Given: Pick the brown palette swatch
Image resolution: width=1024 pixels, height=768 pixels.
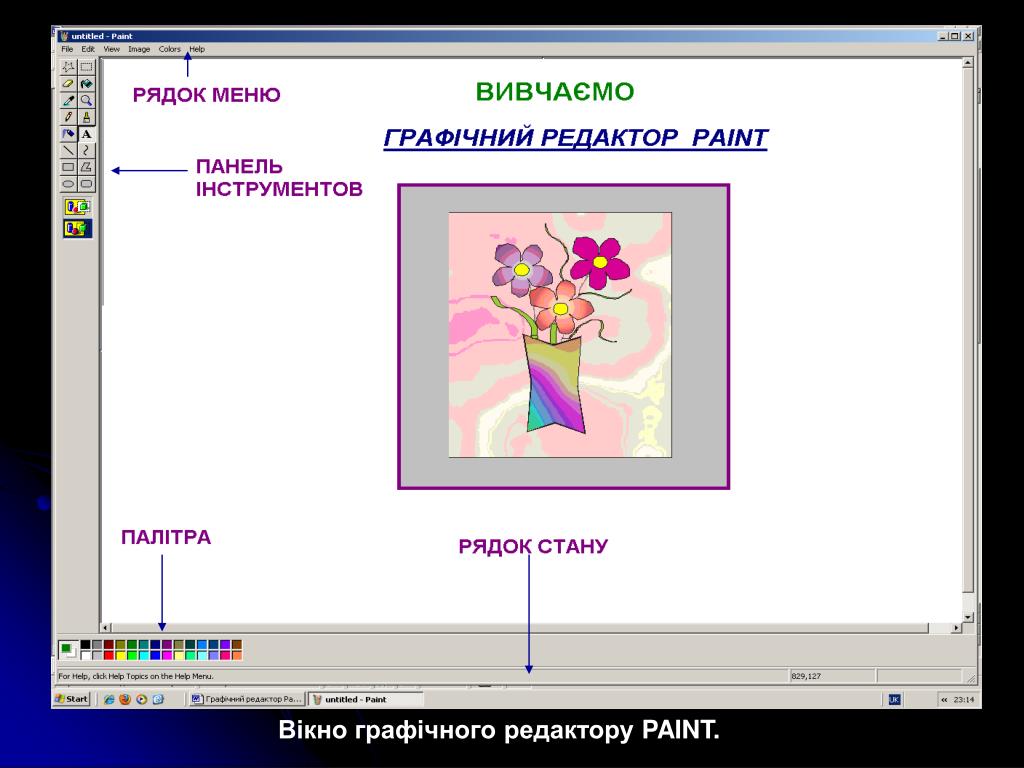Looking at the screenshot, I should point(237,645).
